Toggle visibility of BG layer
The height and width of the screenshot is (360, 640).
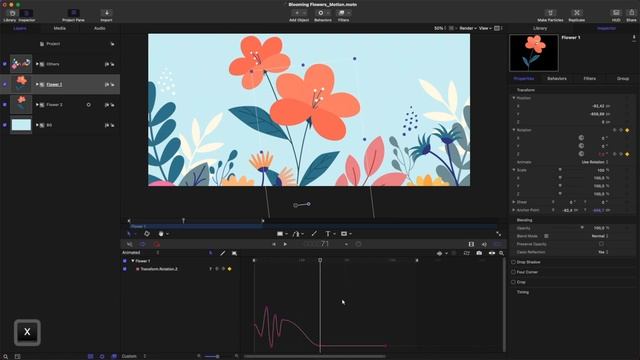(x=4, y=125)
